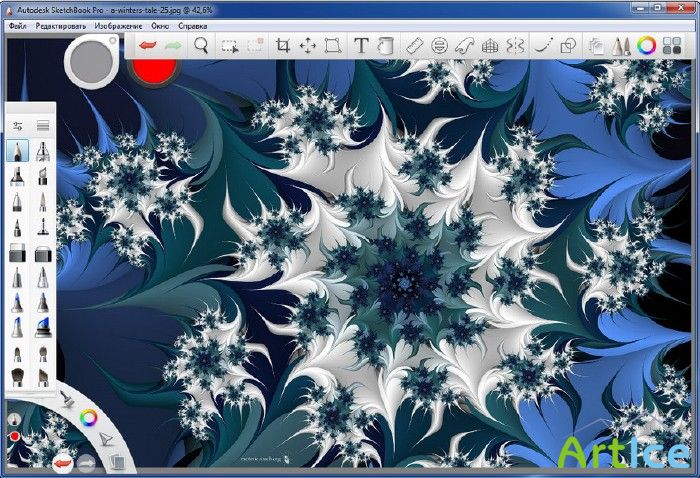Choose the Flood Fill bucket tool
The image size is (700, 478).
click(x=386, y=46)
